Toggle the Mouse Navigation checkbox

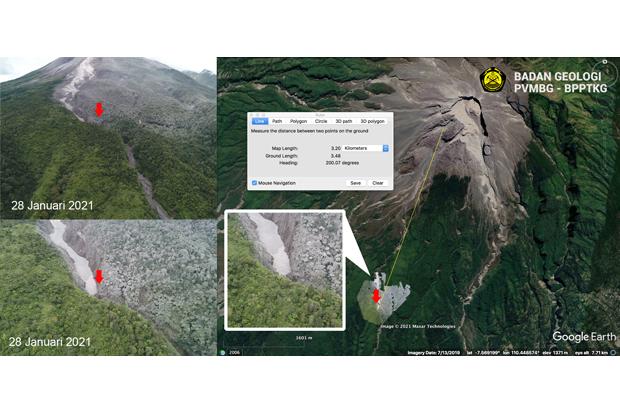pos(254,183)
